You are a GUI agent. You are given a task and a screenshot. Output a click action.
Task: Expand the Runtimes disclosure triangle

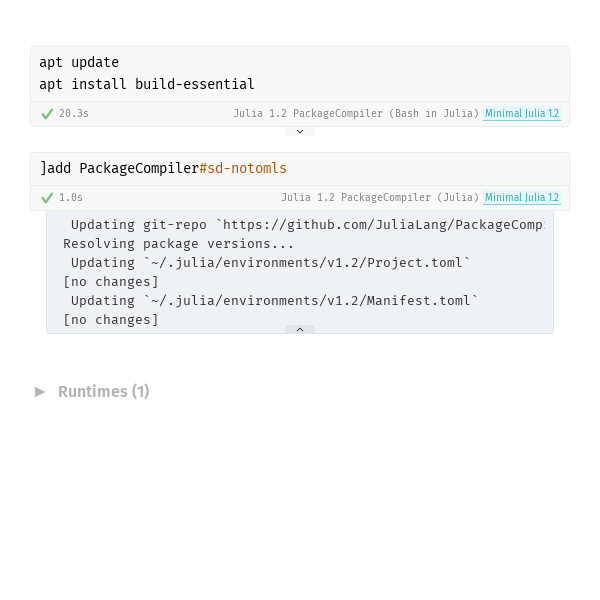tap(40, 392)
